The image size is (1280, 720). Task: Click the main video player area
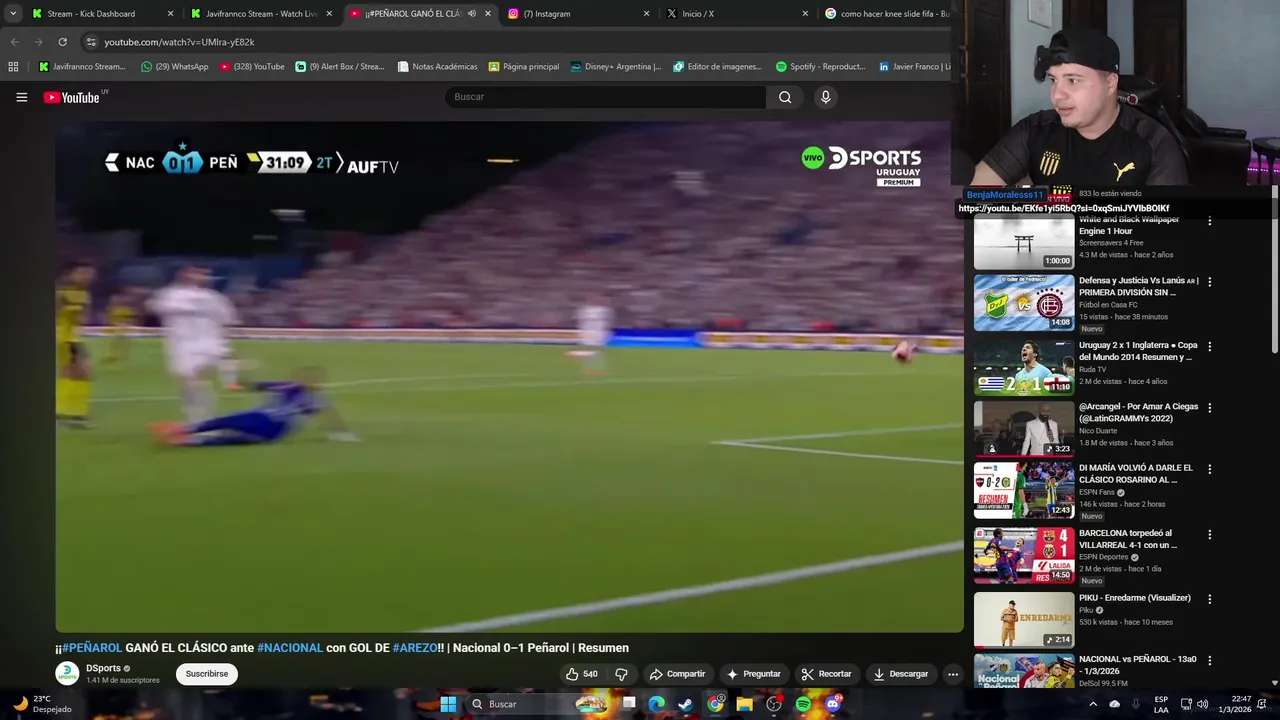[509, 377]
